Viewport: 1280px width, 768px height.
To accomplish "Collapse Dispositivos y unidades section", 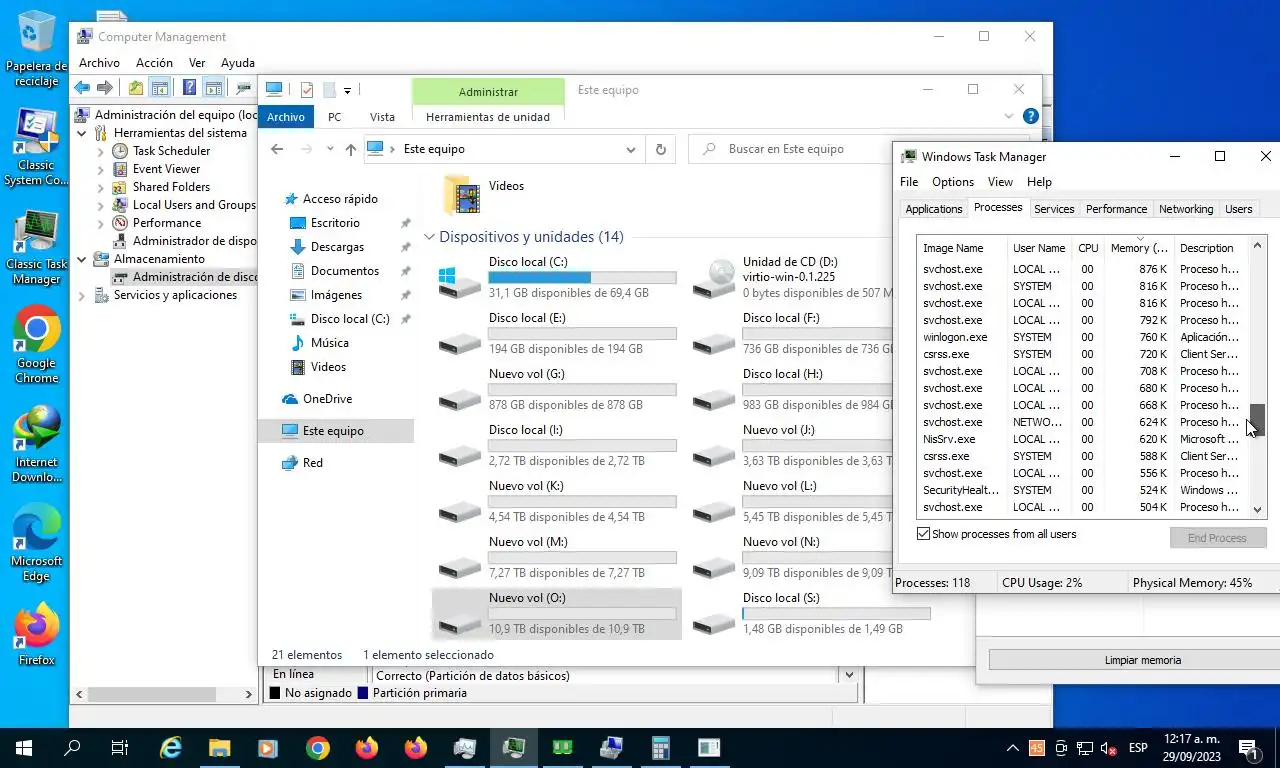I will [x=429, y=237].
